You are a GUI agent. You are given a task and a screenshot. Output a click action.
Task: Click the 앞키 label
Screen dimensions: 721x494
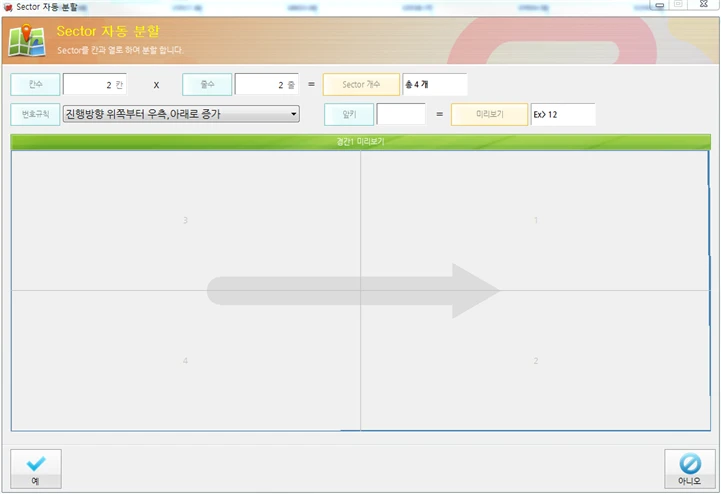(x=349, y=115)
